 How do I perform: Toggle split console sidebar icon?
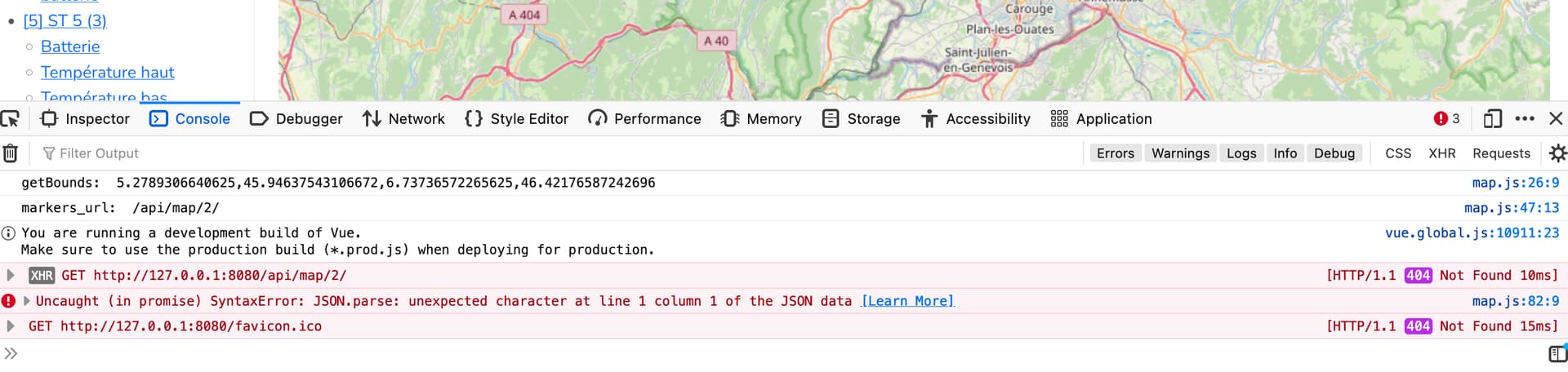[1557, 353]
